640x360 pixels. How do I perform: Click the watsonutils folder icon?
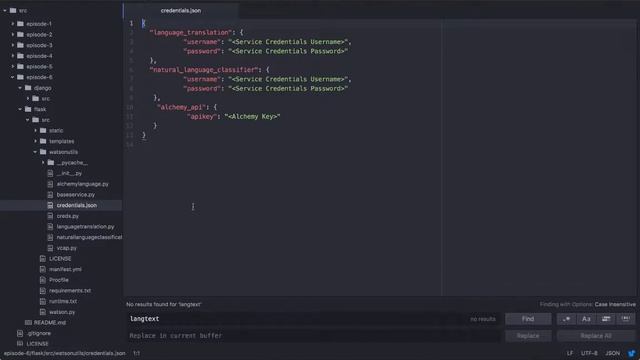43,152
